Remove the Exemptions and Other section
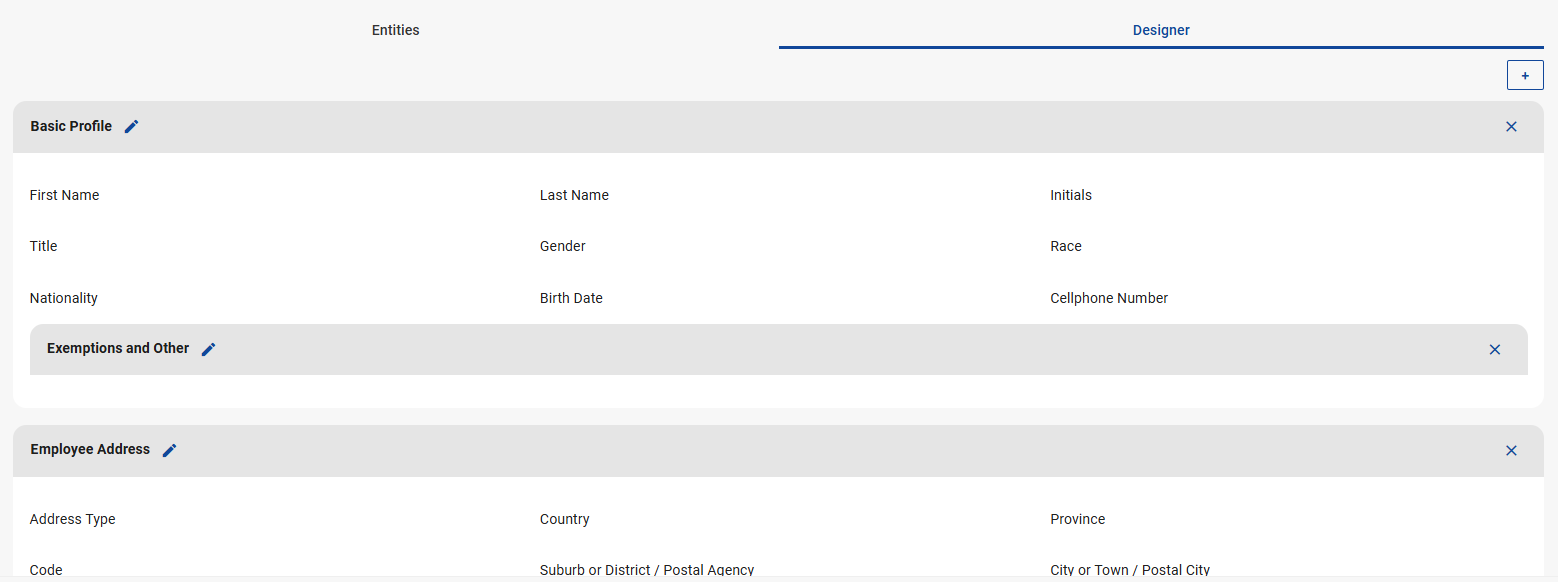This screenshot has width=1558, height=582. pos(1495,349)
